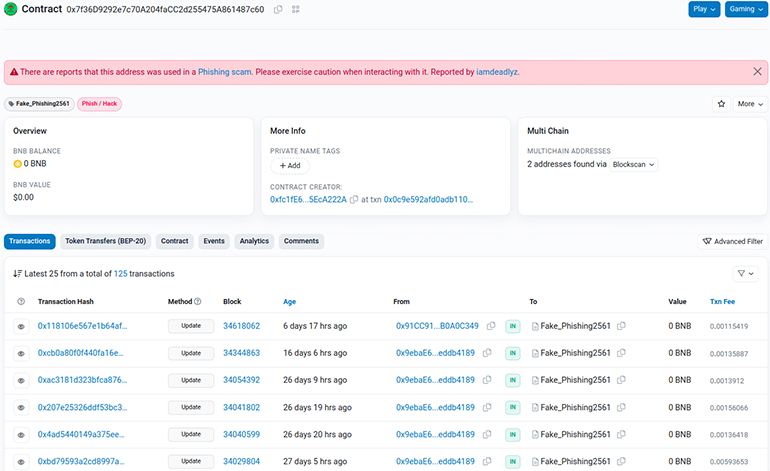Open block 34618062 link

[x=241, y=326]
